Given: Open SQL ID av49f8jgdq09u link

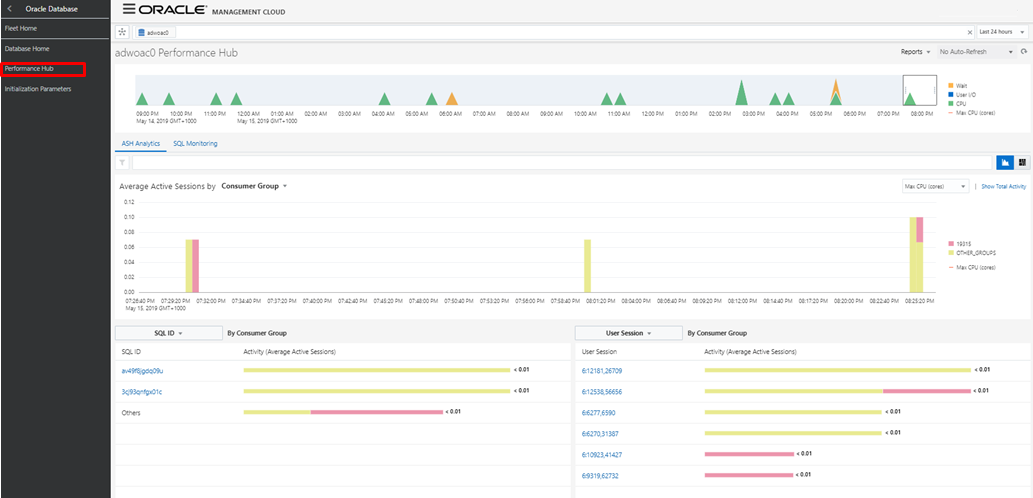Looking at the screenshot, I should pos(142,371).
